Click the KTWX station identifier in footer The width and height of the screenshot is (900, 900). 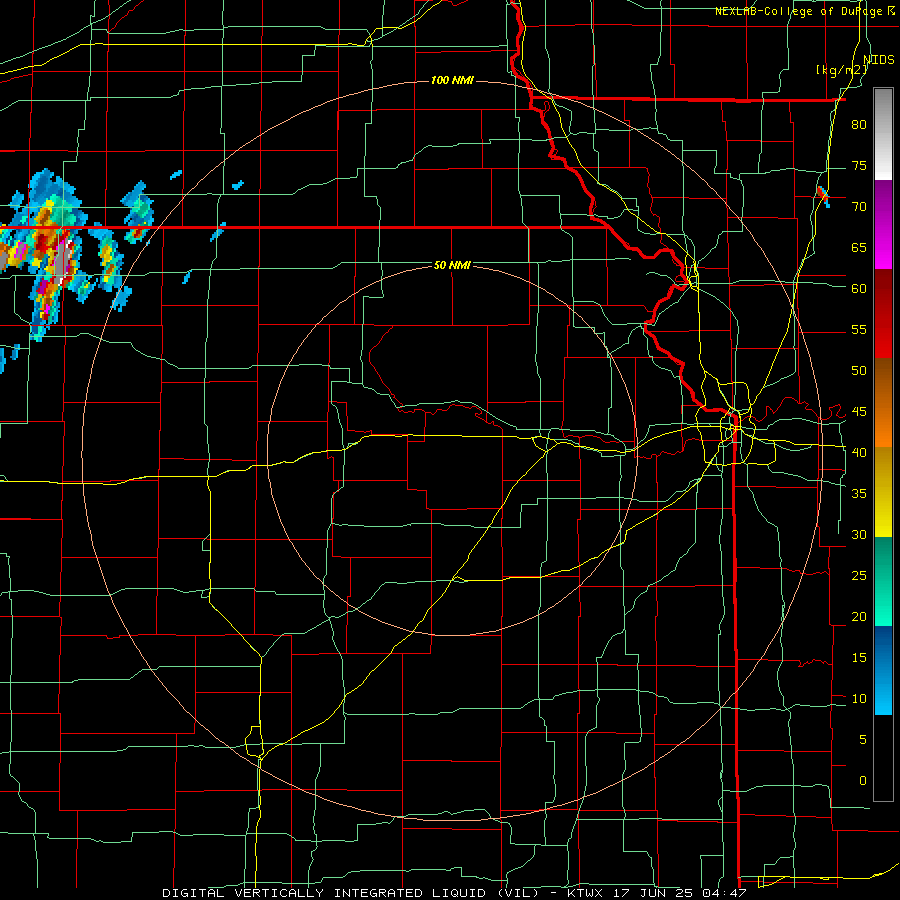[x=586, y=893]
